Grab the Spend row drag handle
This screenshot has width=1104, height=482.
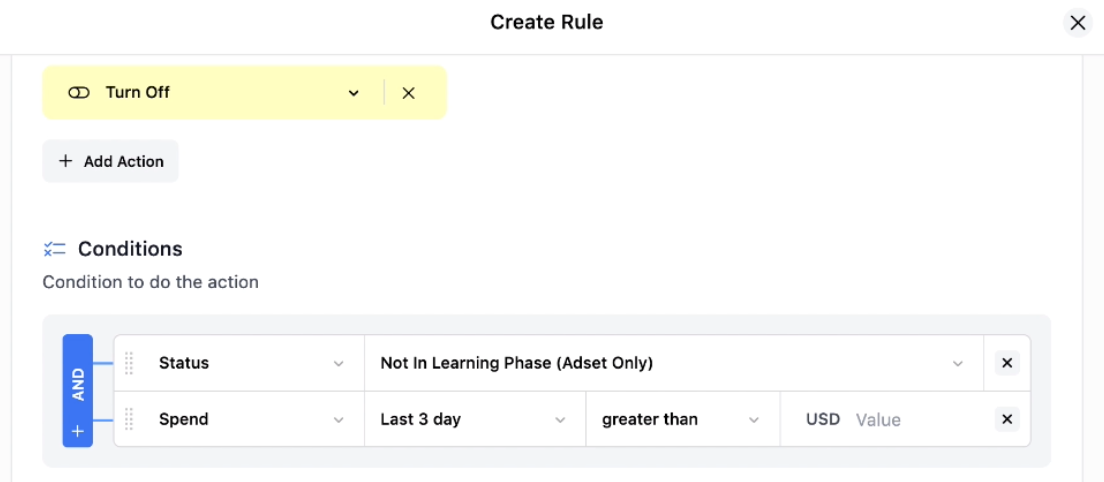click(x=129, y=419)
